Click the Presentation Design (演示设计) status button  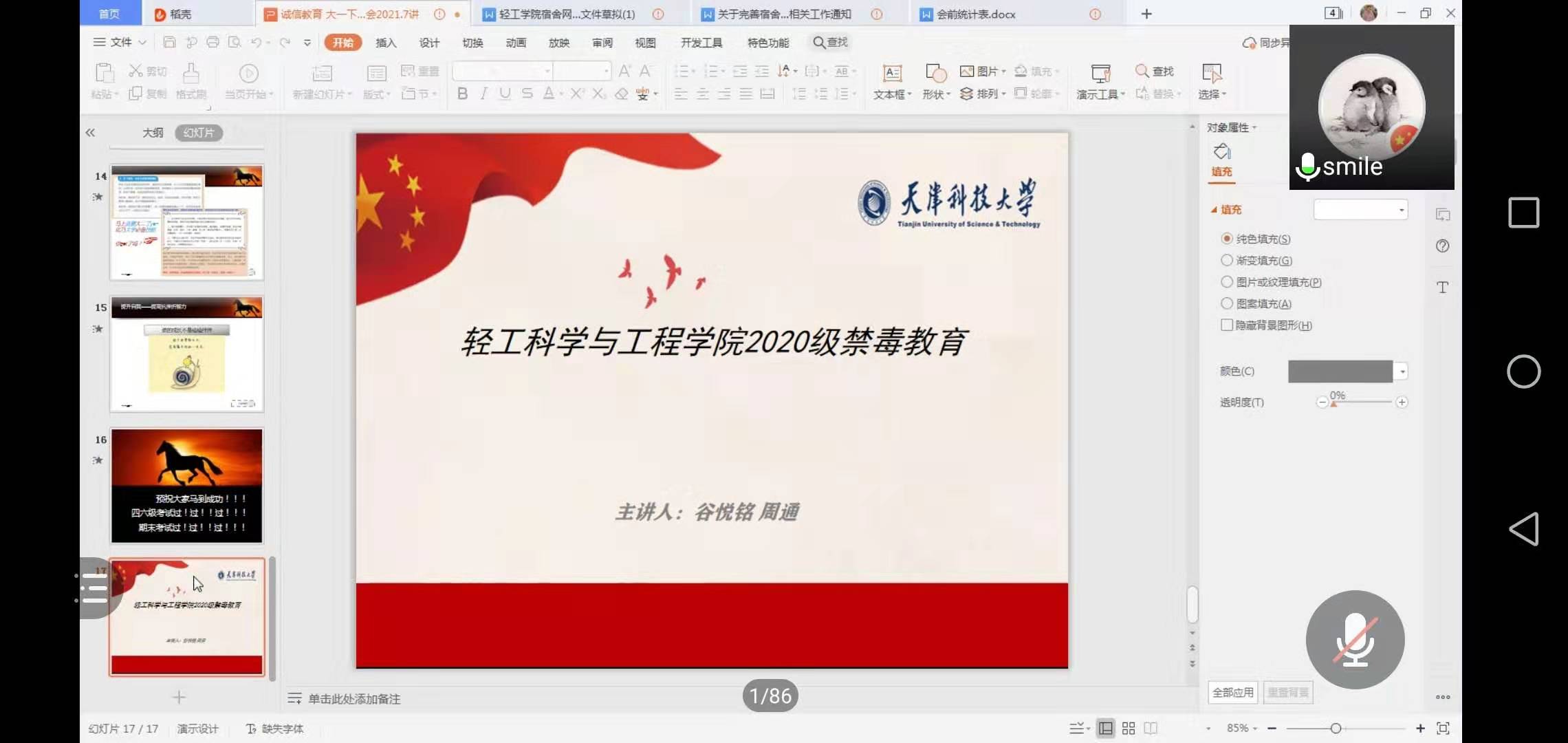pos(197,729)
